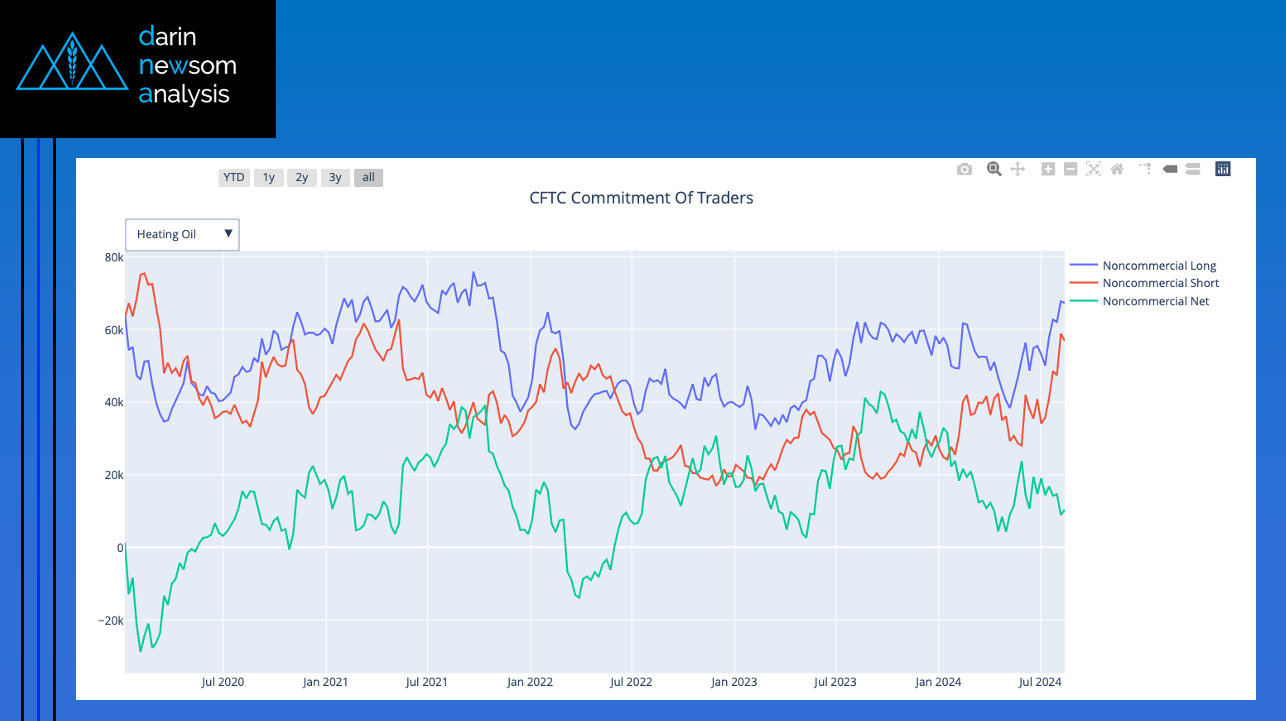Show closest data on hover icon
The width and height of the screenshot is (1286, 721).
[x=1169, y=170]
